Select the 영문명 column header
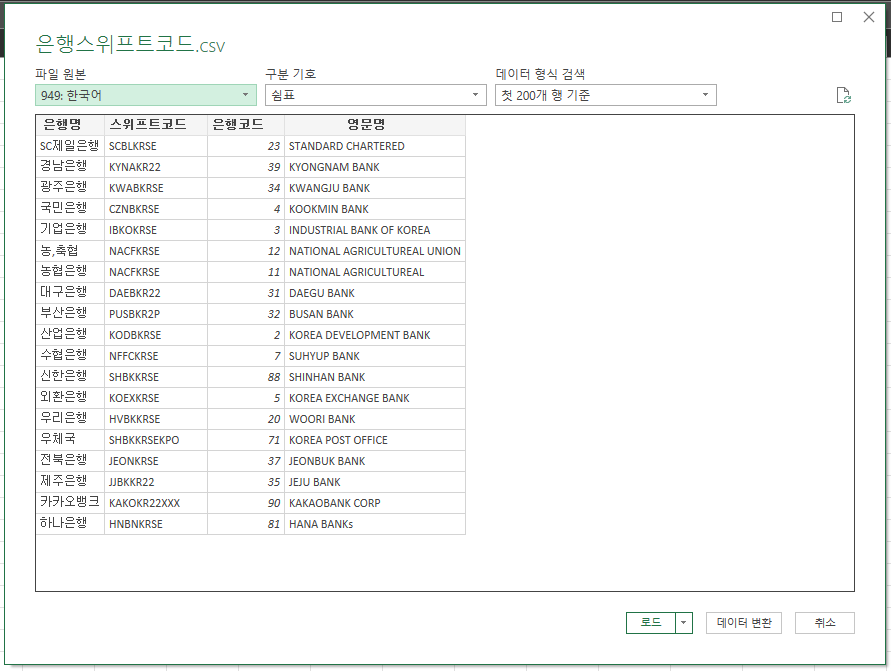891x671 pixels. [x=374, y=124]
